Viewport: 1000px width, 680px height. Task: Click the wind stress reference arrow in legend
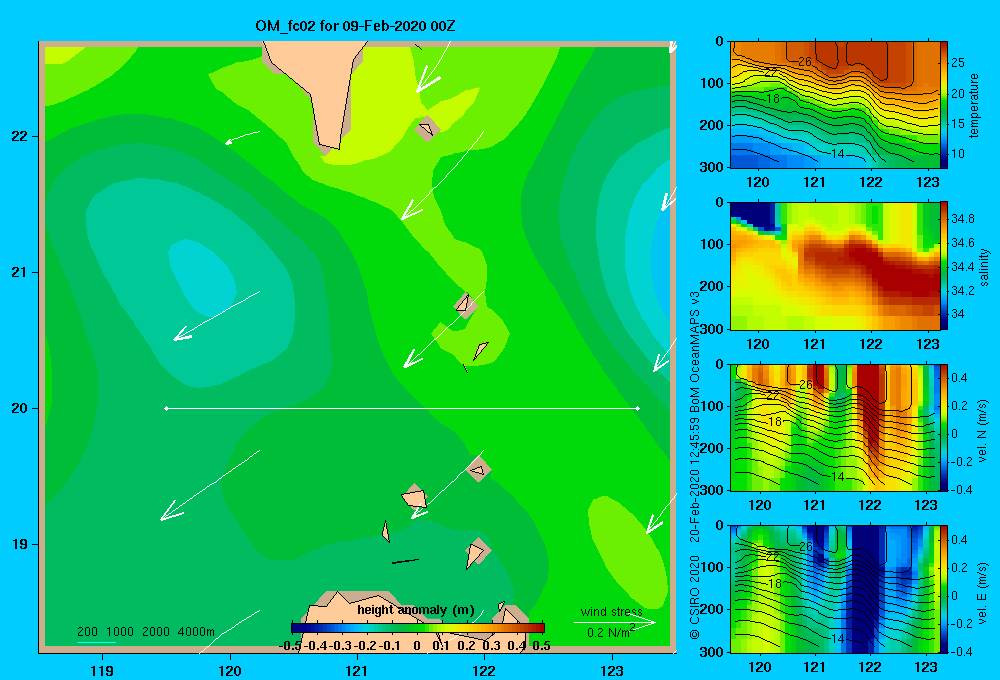[x=614, y=622]
